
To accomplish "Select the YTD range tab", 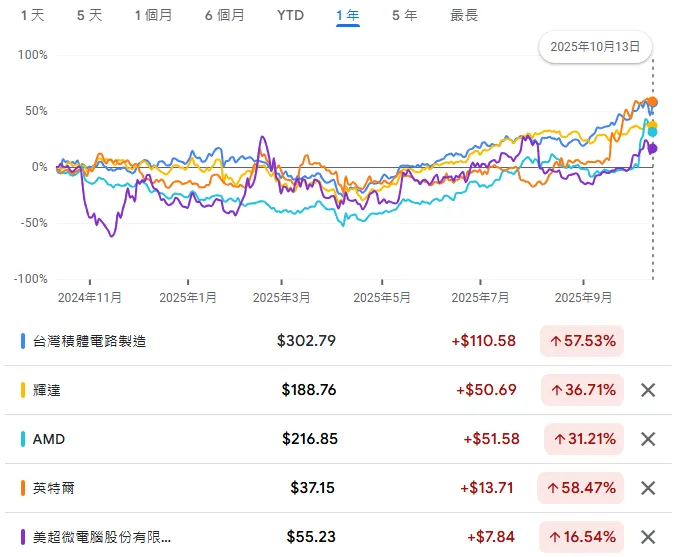I will pos(291,15).
